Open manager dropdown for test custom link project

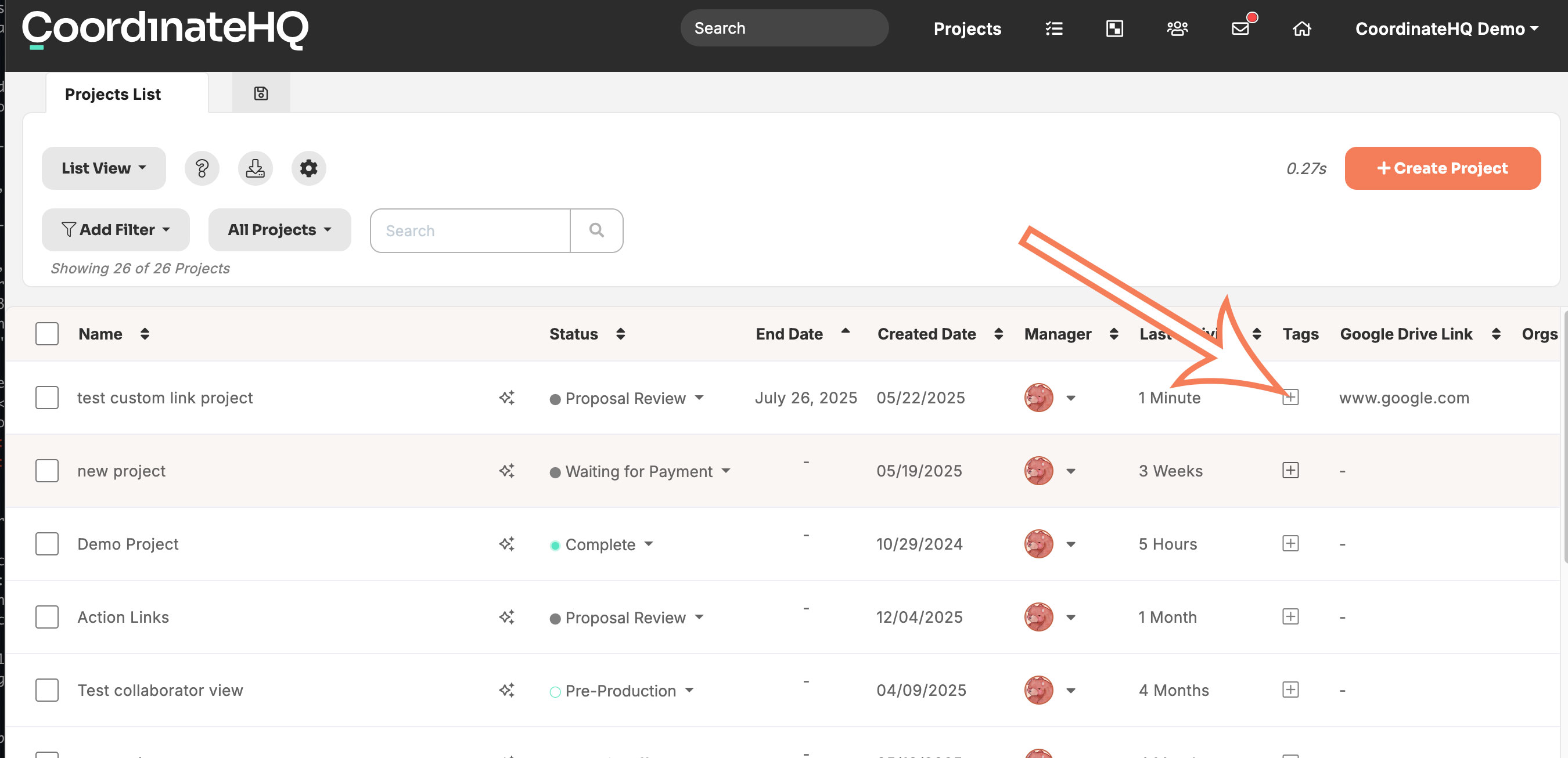click(1071, 399)
